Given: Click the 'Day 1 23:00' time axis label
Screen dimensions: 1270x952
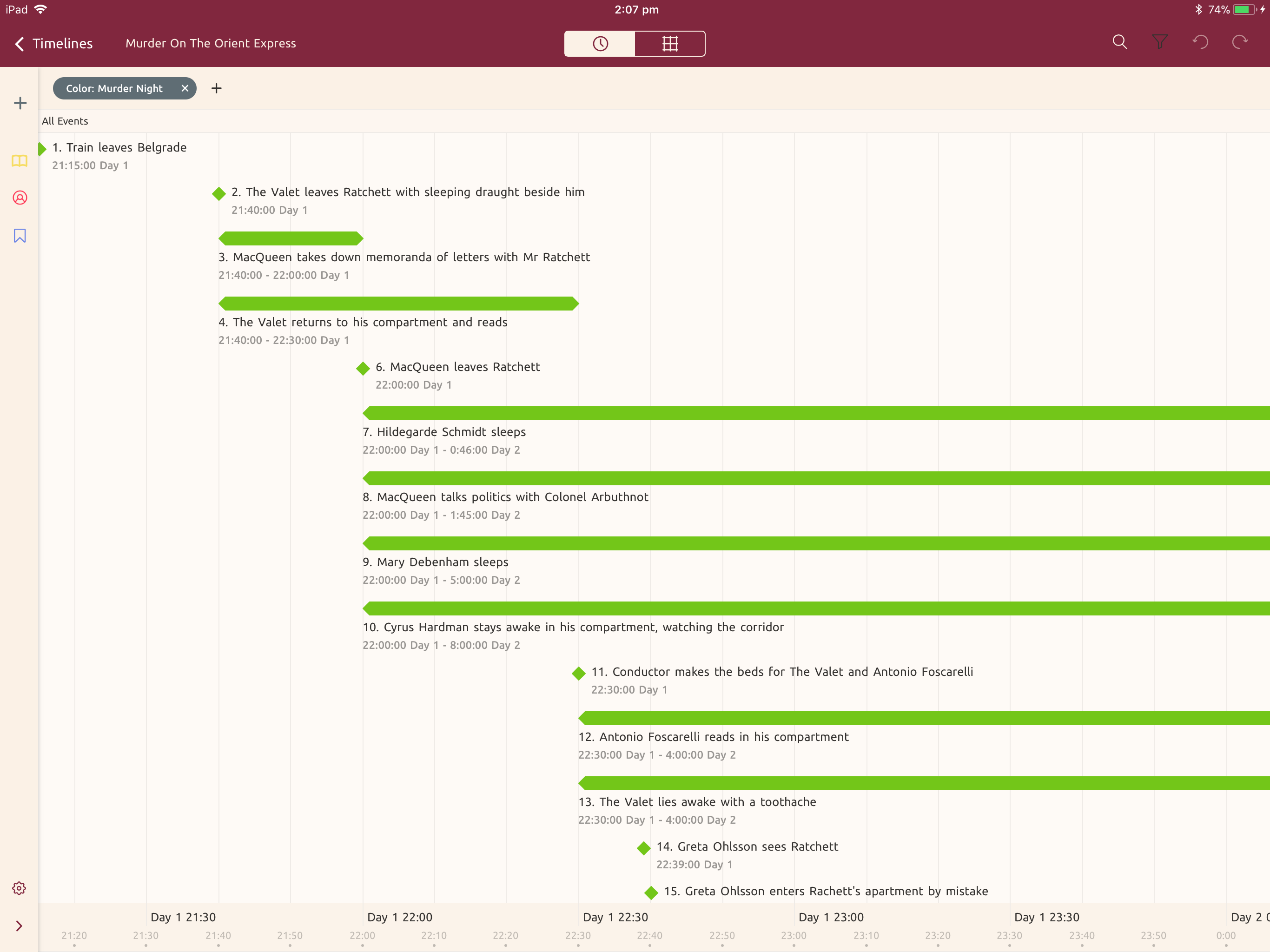Looking at the screenshot, I should click(831, 917).
